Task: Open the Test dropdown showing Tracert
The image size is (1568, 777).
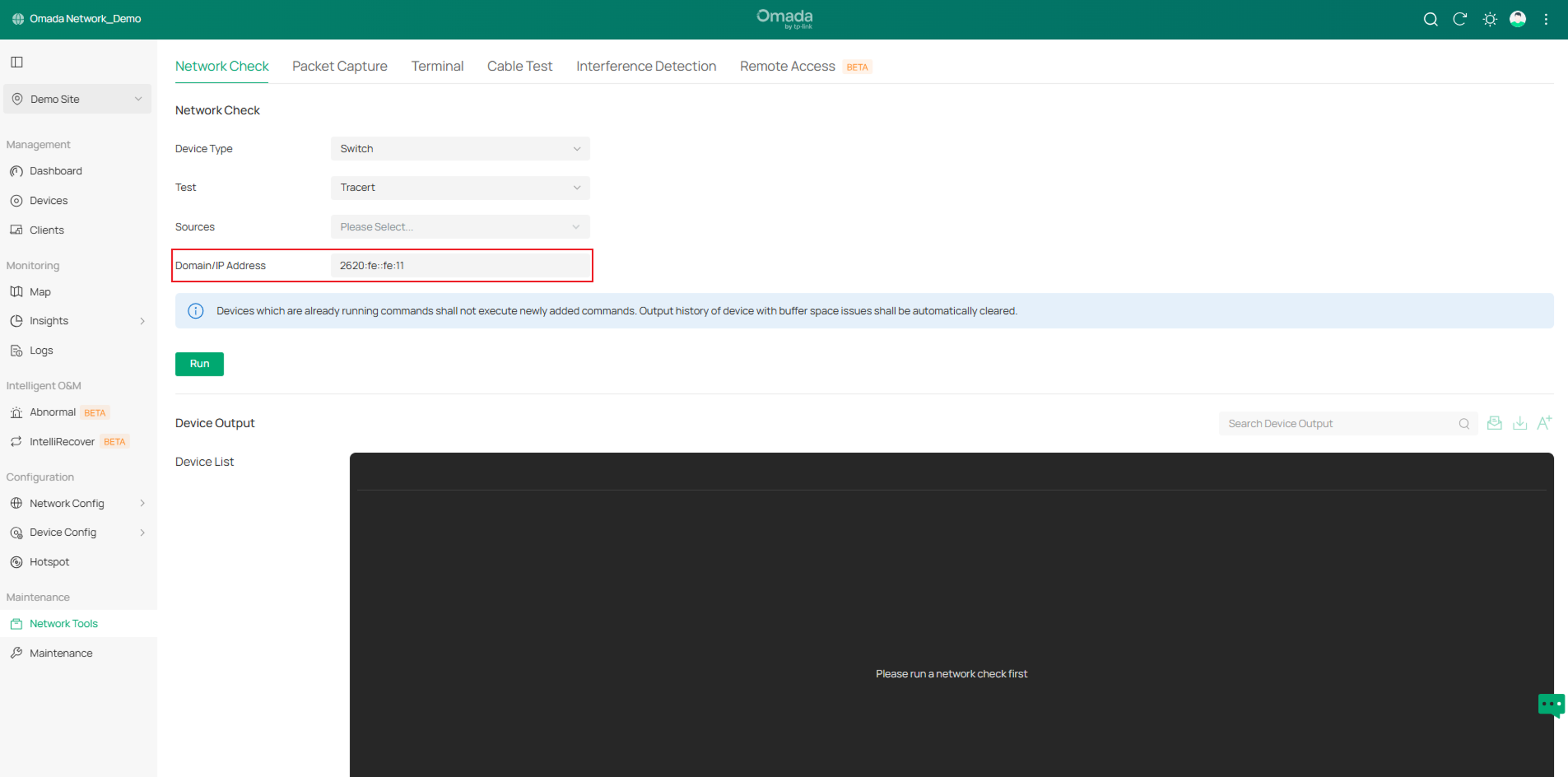Action: [460, 188]
